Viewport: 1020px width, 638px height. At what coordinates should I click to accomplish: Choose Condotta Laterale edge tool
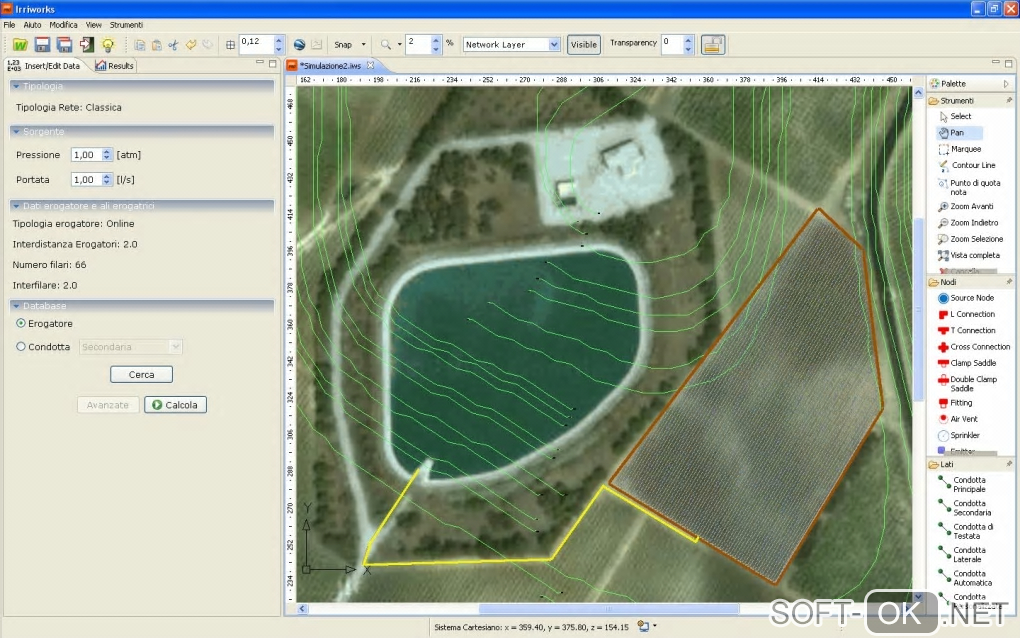click(962, 555)
